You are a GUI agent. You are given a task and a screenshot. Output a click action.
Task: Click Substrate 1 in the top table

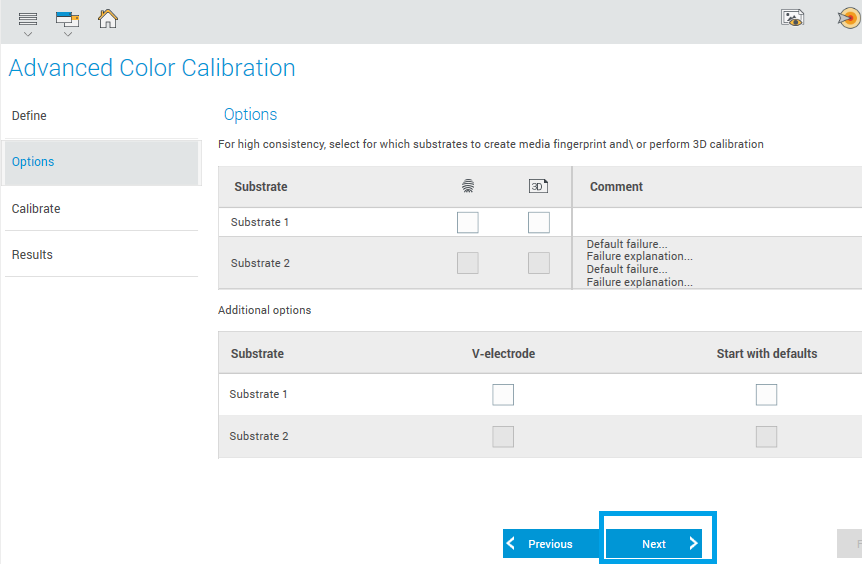click(x=259, y=222)
